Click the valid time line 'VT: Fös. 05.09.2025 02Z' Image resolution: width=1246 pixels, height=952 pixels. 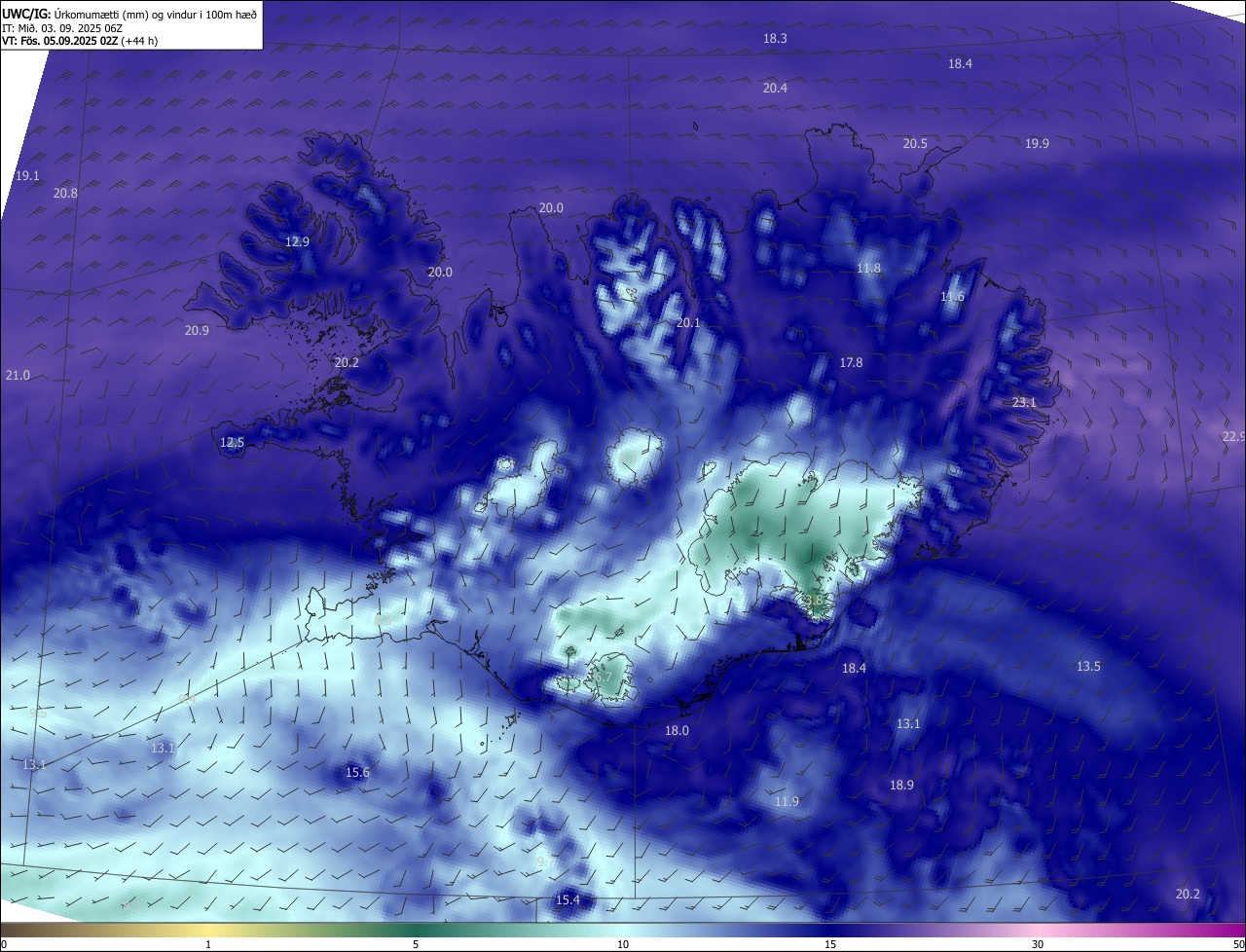(x=59, y=41)
